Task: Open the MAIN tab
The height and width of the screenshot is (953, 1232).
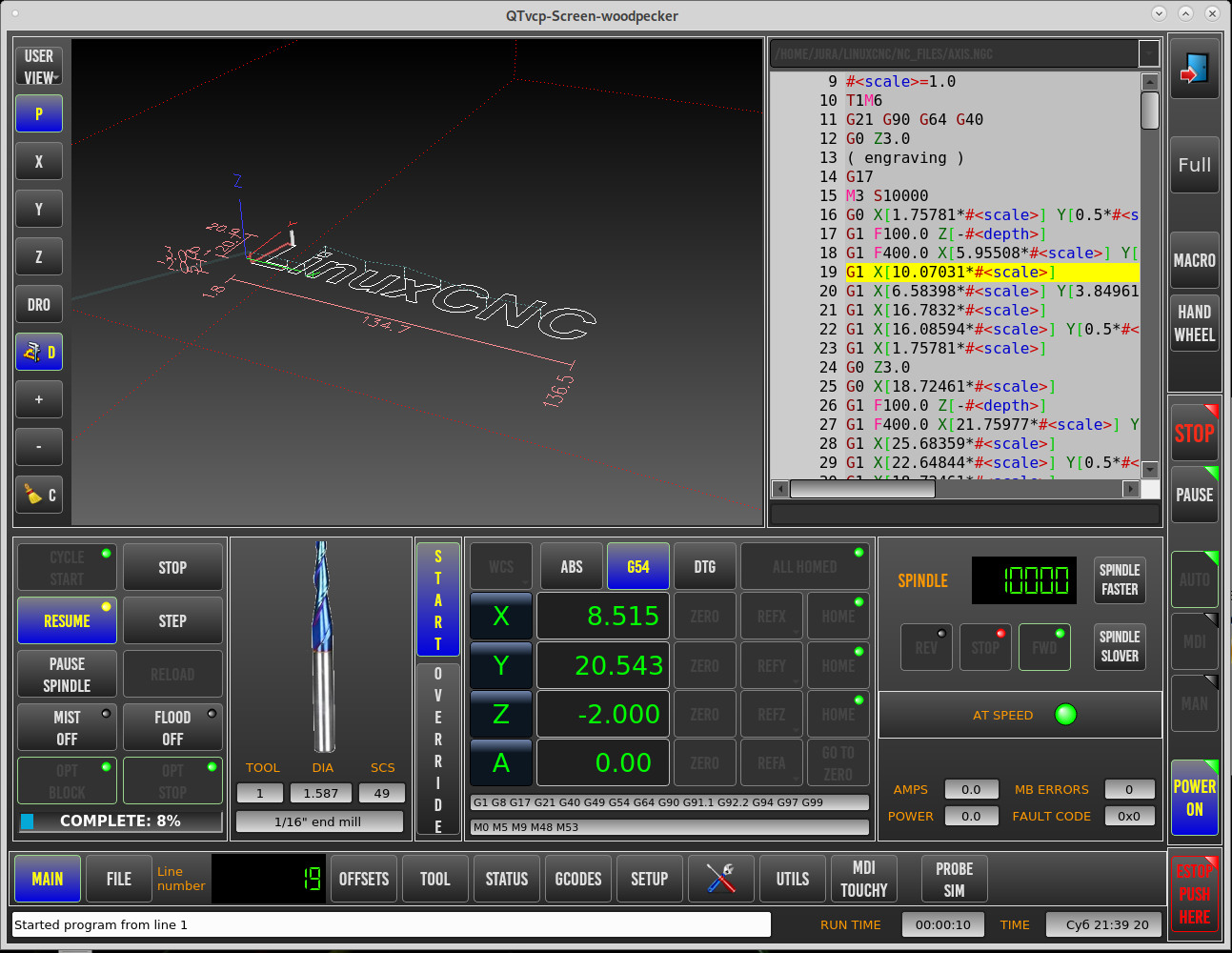Action: click(x=48, y=879)
